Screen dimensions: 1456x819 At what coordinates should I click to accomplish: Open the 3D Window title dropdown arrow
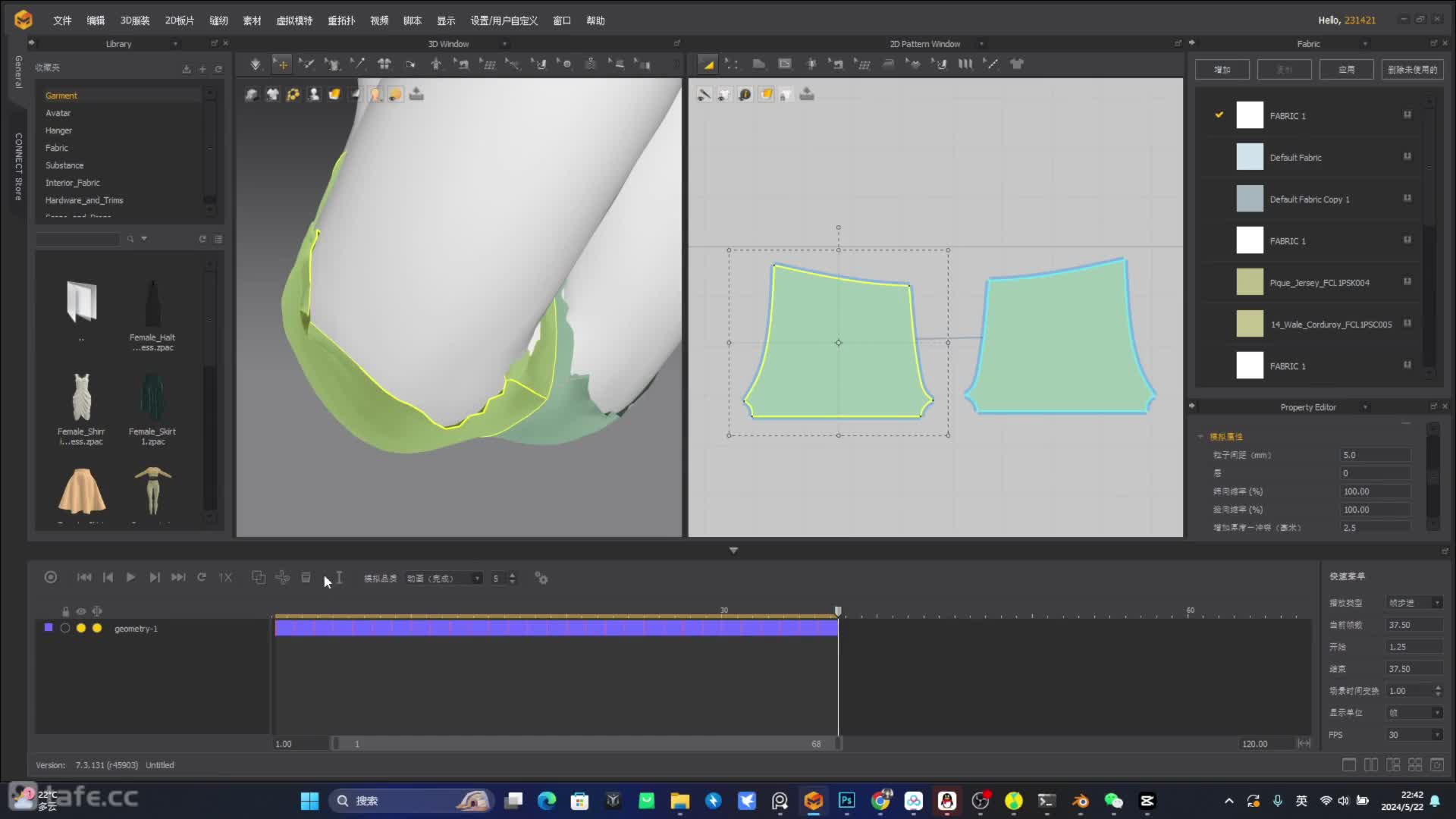[504, 44]
